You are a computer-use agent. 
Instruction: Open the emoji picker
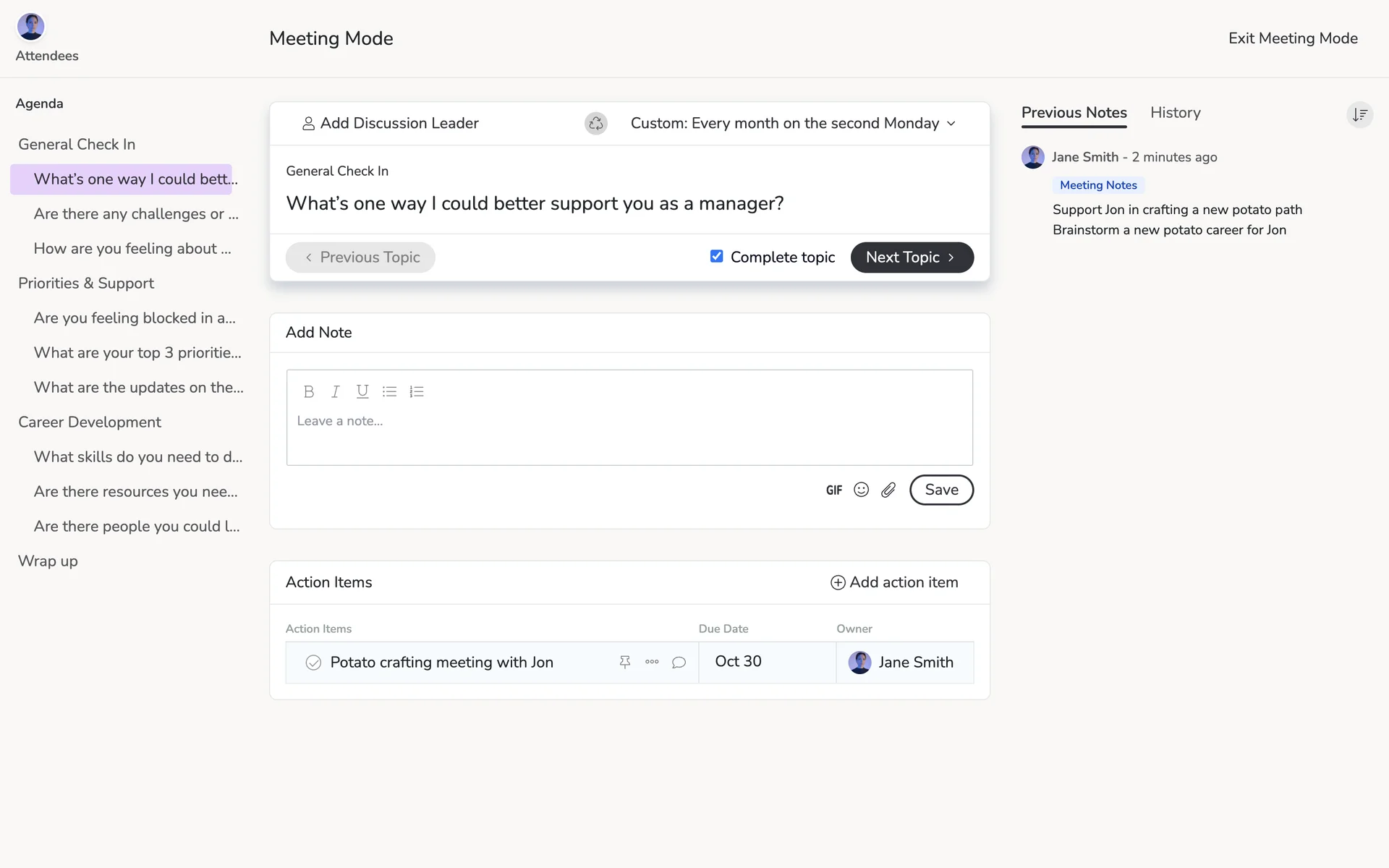click(861, 490)
